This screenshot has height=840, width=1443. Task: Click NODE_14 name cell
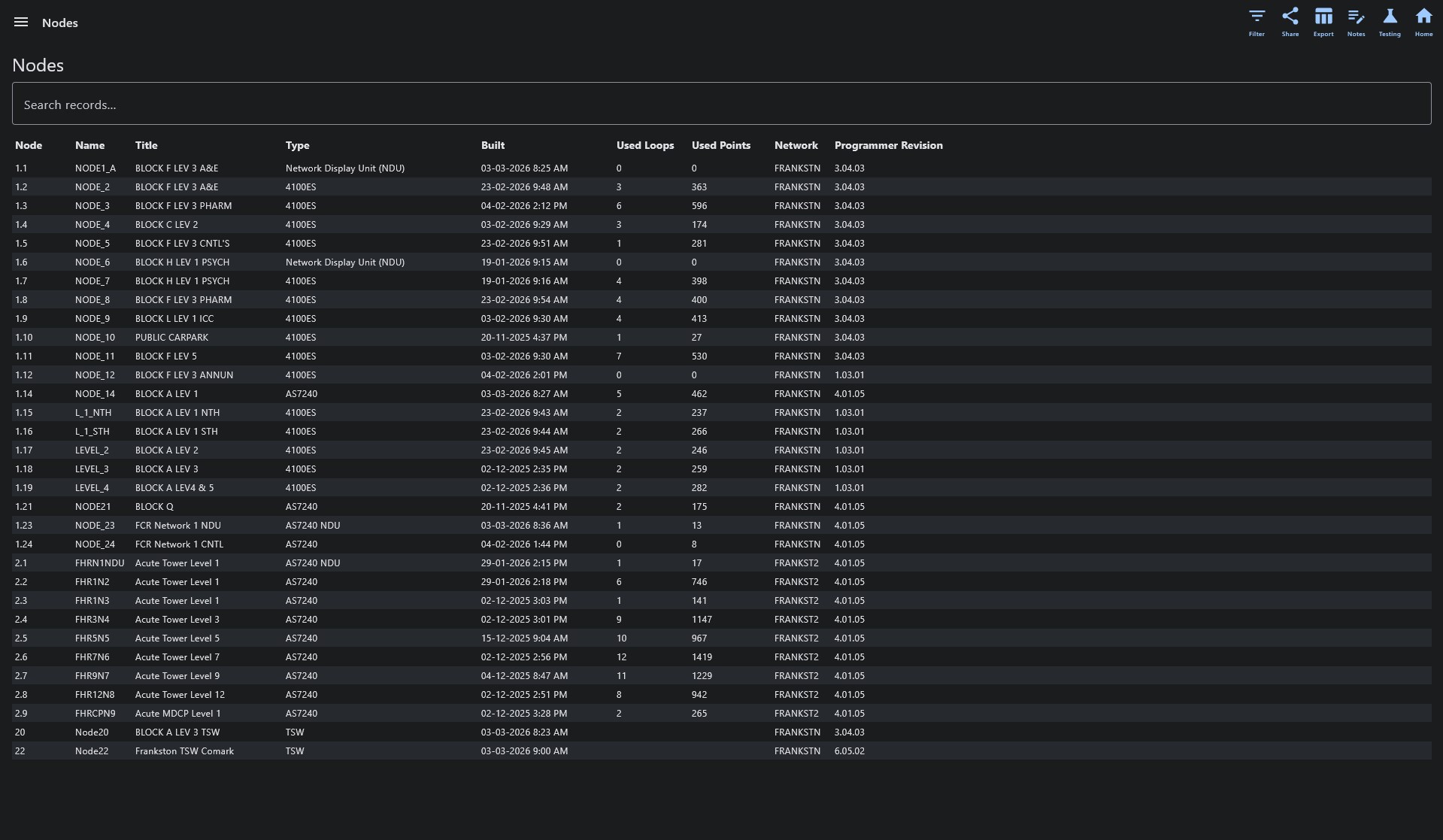(95, 394)
